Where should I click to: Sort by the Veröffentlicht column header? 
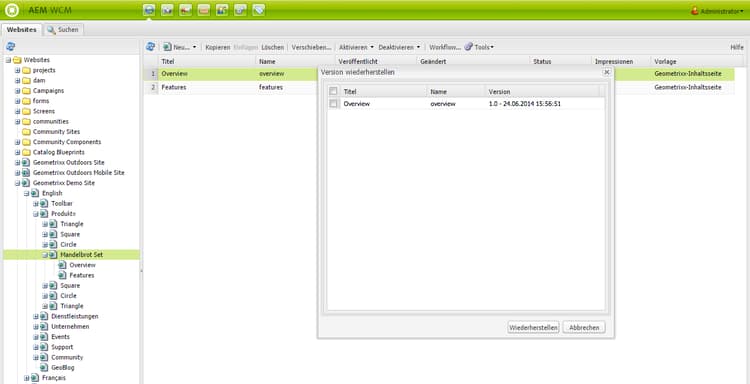375,62
